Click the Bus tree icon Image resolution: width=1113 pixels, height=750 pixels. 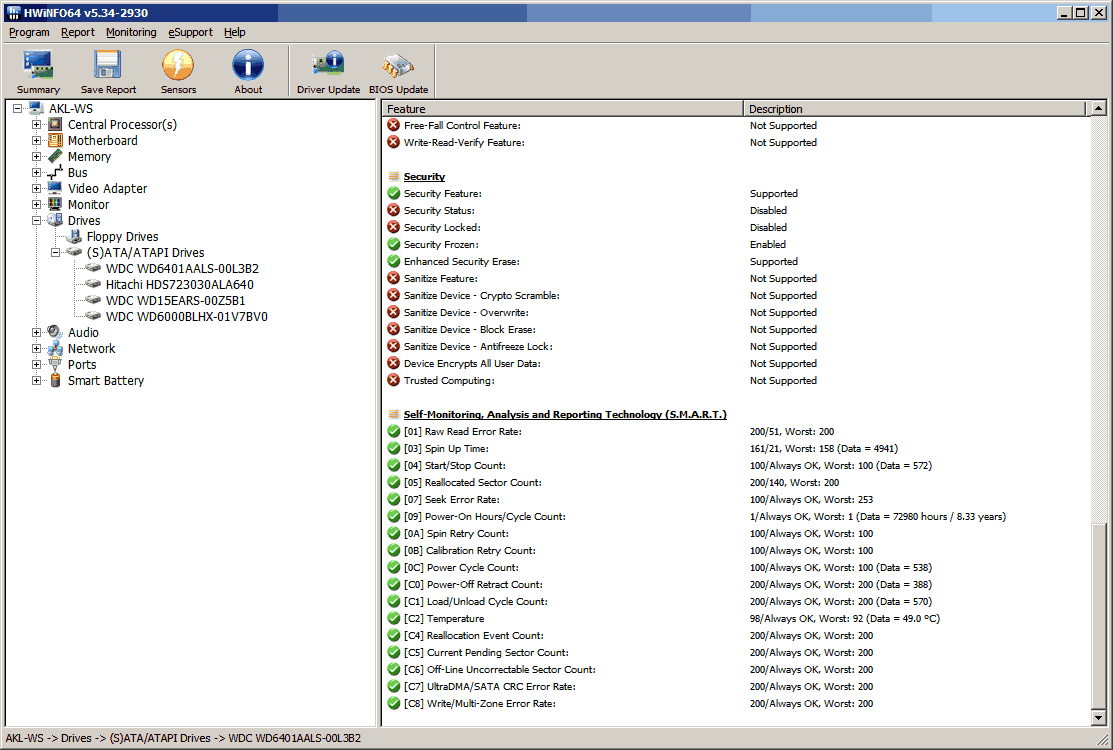pos(55,172)
